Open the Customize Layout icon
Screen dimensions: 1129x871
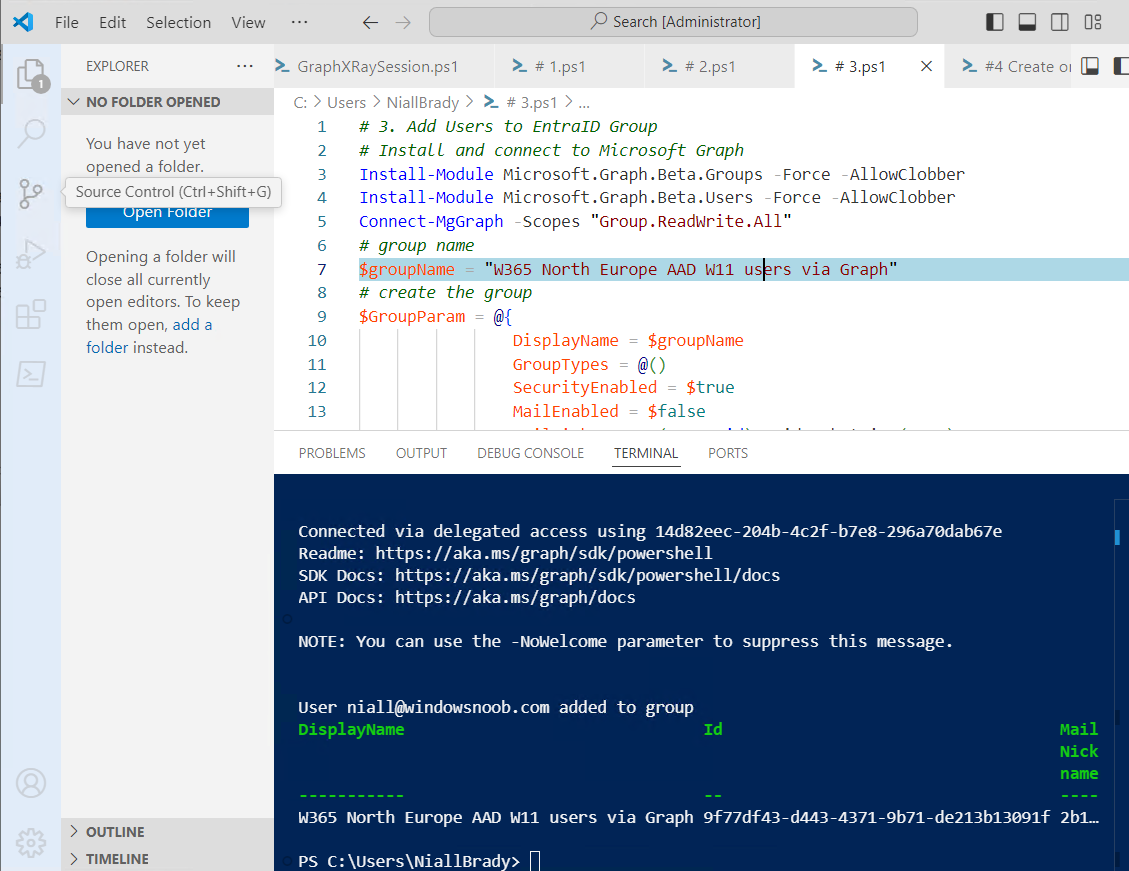pos(1093,22)
